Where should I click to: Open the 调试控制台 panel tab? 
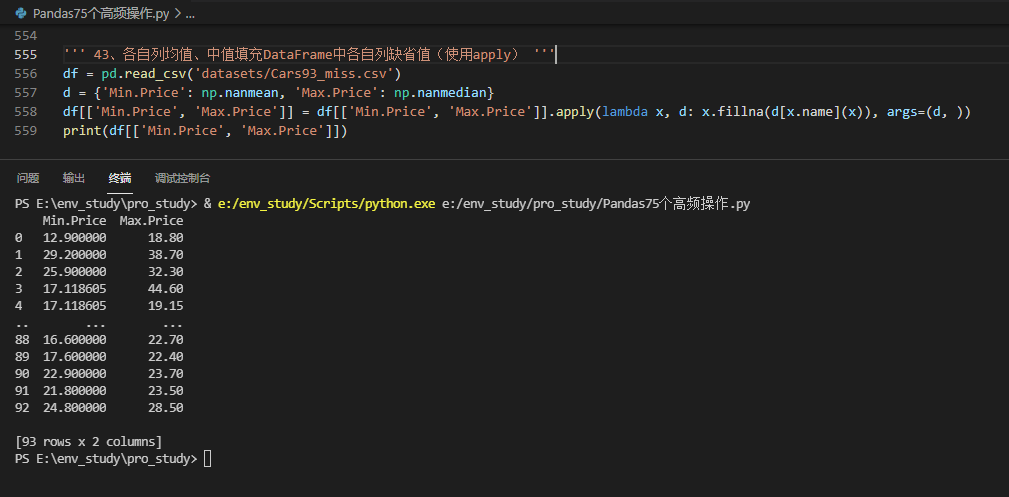coord(182,178)
